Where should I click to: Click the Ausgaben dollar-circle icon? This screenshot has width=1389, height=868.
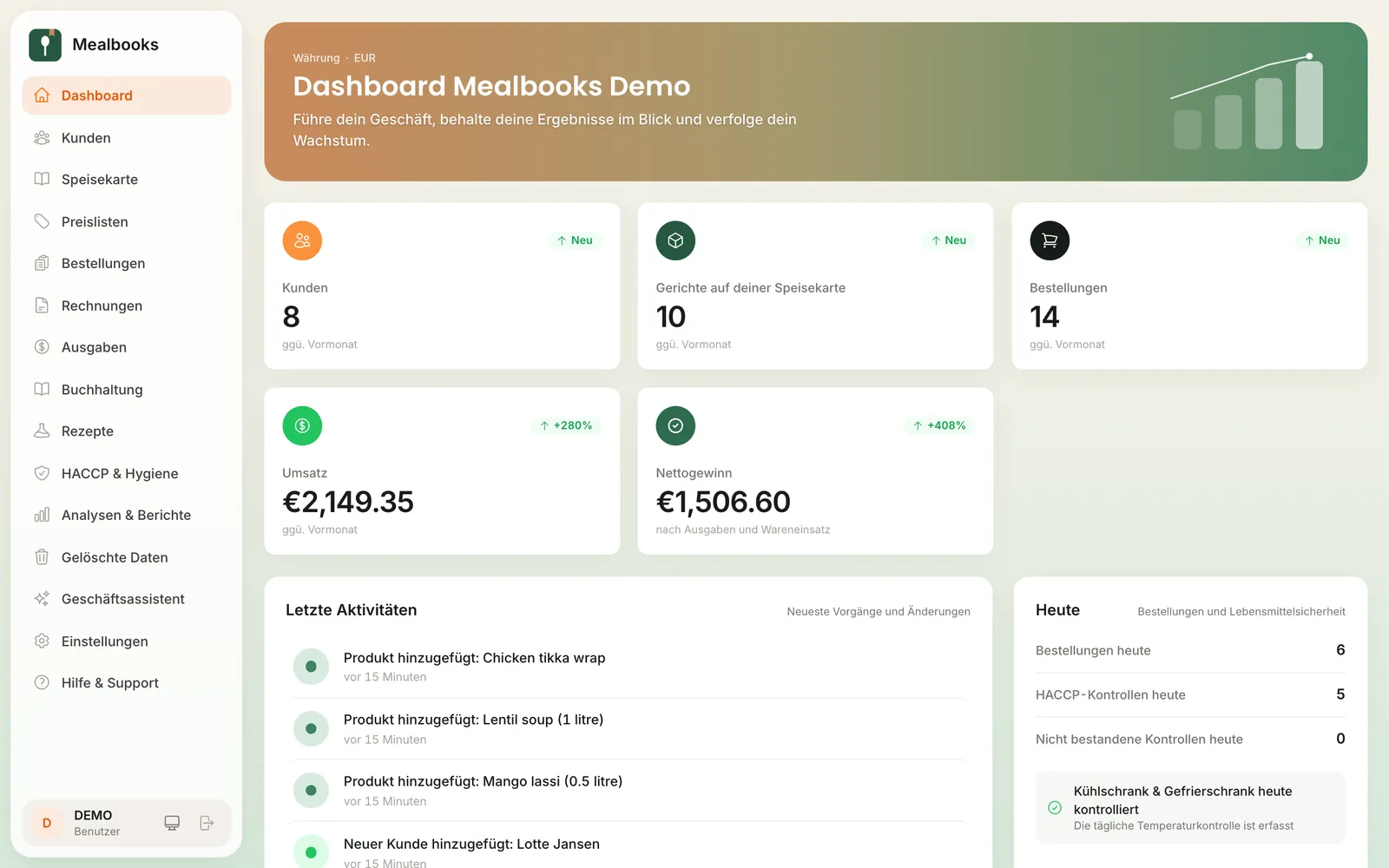[x=42, y=347]
